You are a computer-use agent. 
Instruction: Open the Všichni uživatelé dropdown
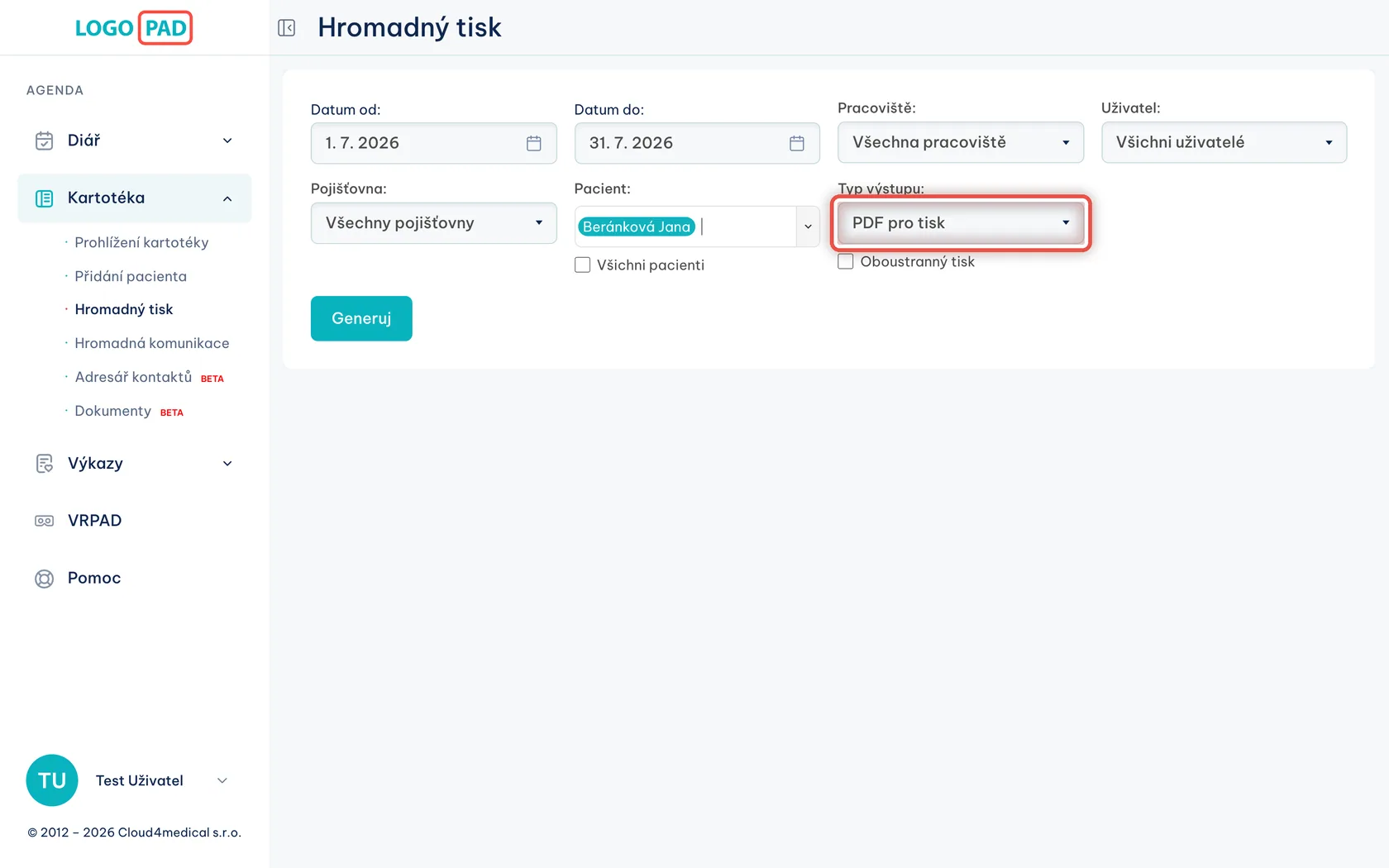coord(1224,142)
